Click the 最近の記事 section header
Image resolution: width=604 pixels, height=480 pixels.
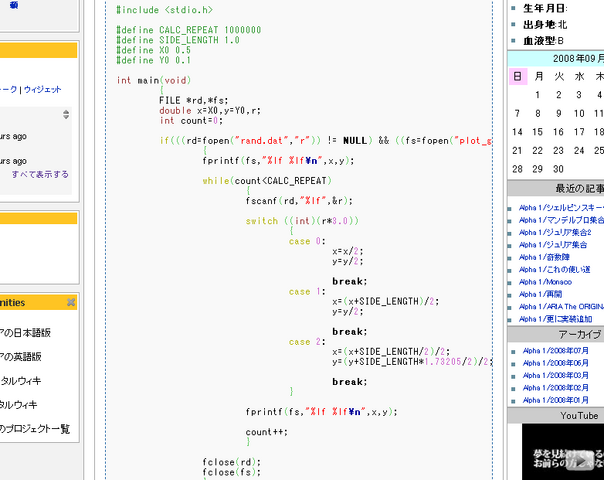[579, 188]
